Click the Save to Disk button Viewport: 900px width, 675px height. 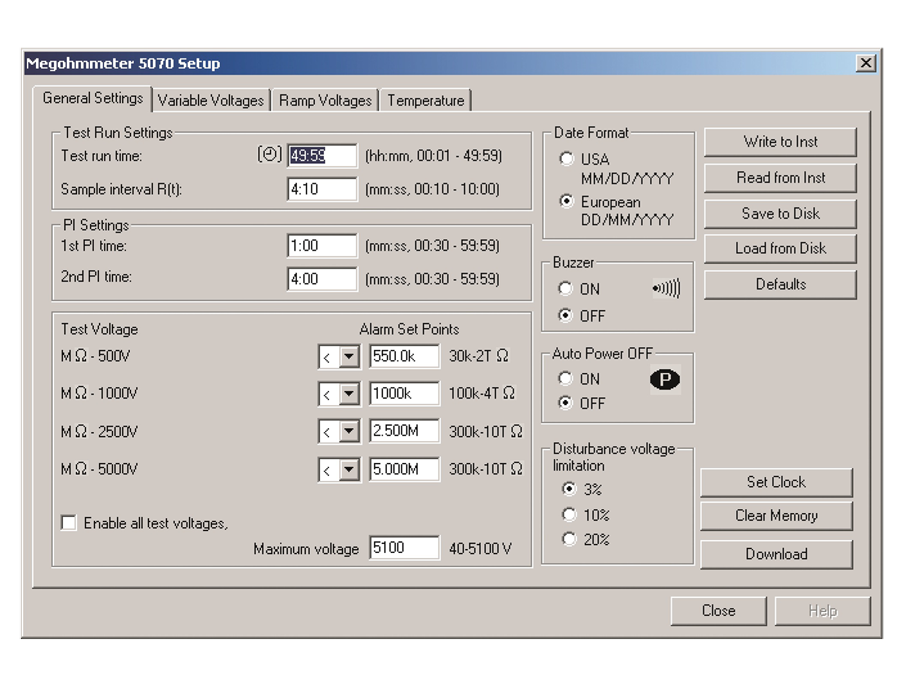[x=780, y=213]
